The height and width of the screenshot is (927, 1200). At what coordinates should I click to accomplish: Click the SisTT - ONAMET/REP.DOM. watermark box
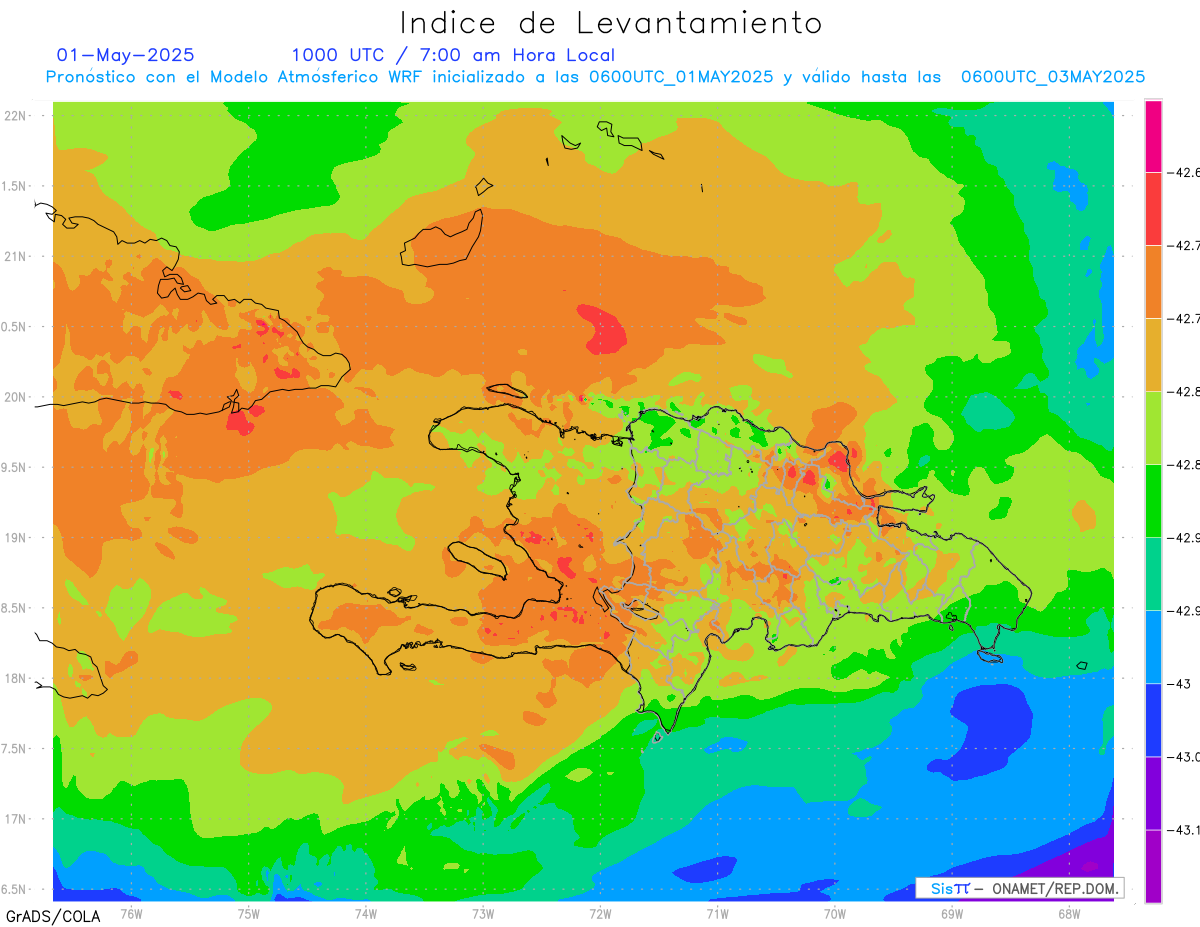click(x=1020, y=888)
